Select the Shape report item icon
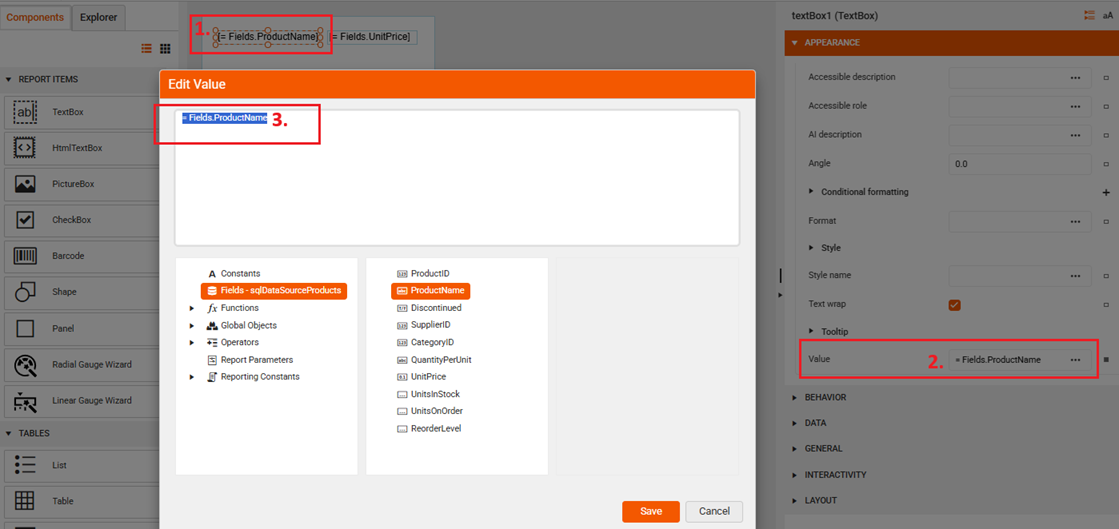Image resolution: width=1119 pixels, height=529 pixels. [25, 292]
